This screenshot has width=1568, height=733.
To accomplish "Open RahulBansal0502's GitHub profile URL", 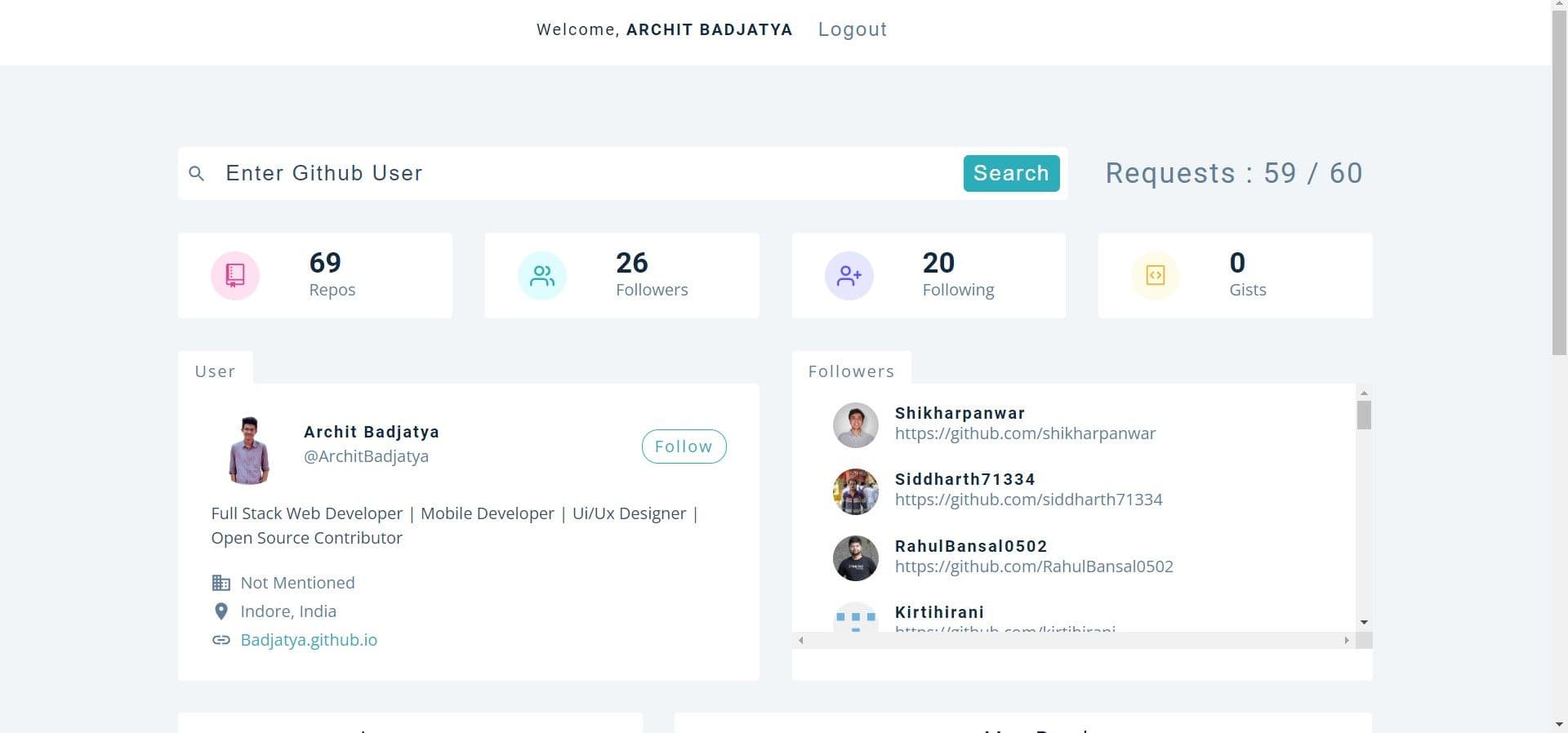I will pos(1034,566).
